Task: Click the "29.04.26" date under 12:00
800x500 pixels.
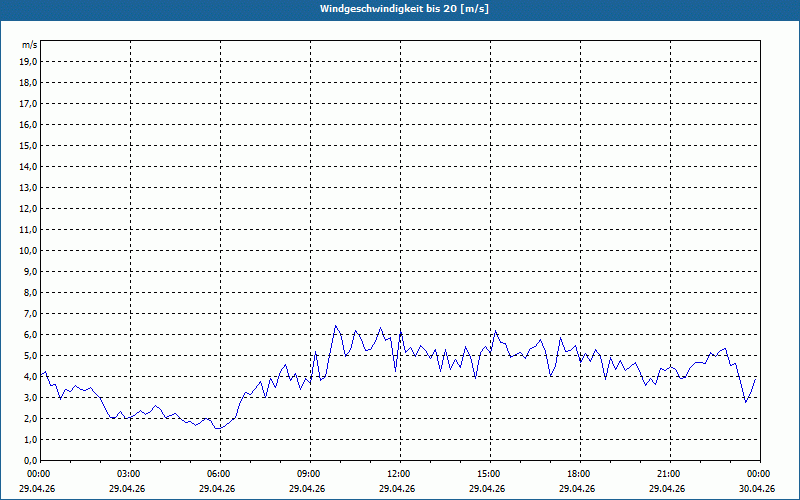Action: tap(397, 488)
